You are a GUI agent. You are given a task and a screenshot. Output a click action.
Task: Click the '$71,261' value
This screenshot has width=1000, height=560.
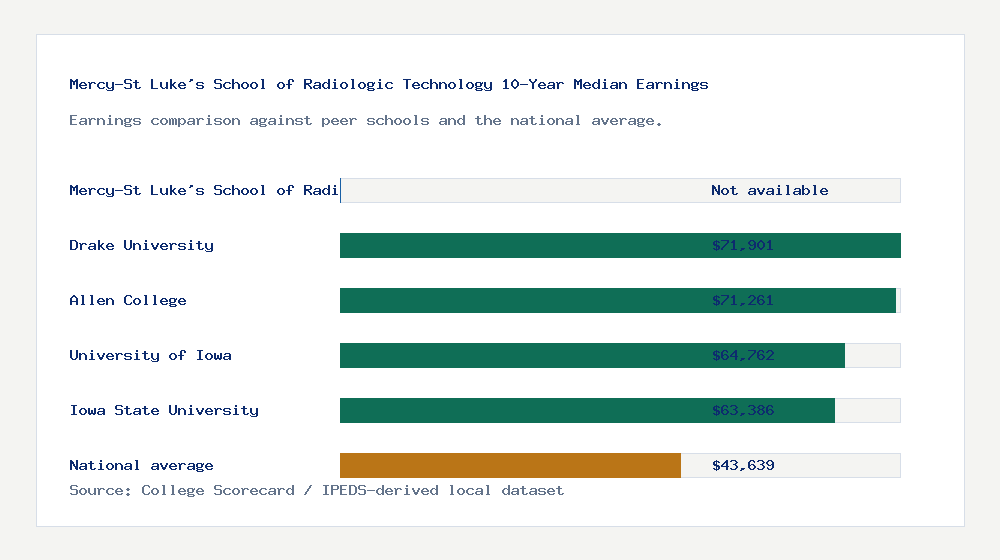point(743,300)
